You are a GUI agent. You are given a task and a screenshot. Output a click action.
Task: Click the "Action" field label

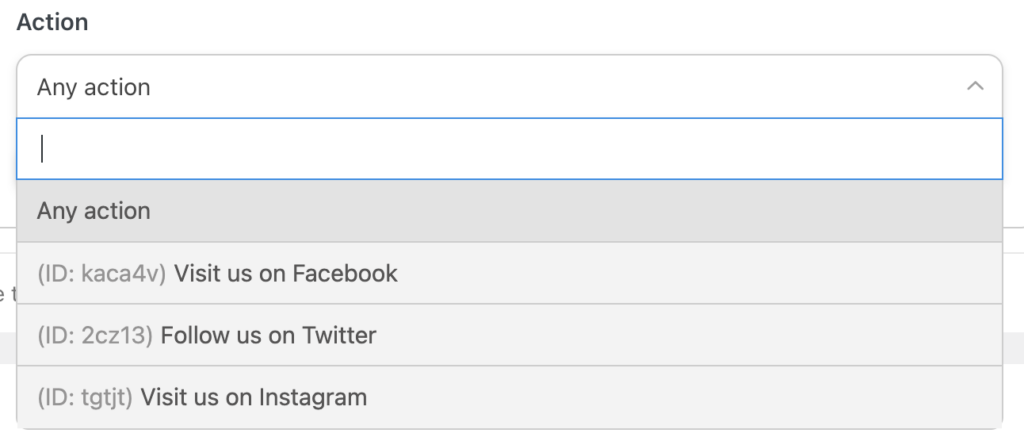52,22
